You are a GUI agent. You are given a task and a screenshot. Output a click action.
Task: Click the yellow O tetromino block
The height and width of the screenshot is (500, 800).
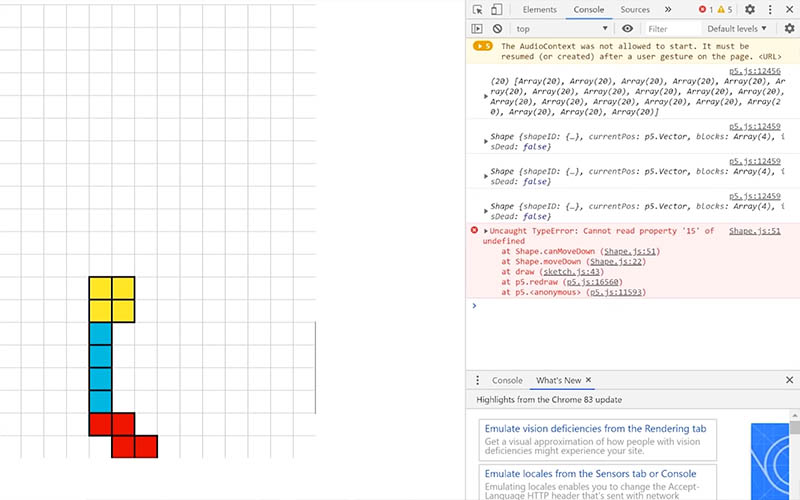[112, 299]
